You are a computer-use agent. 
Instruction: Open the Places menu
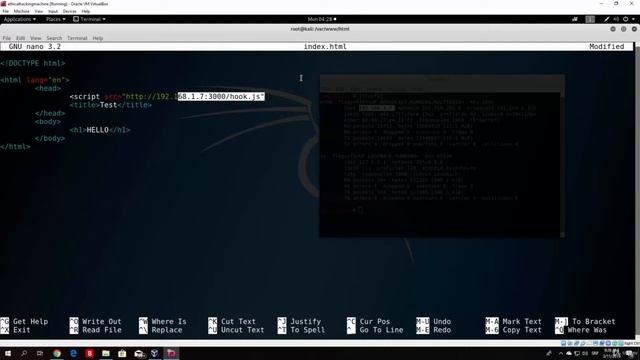tap(55, 19)
